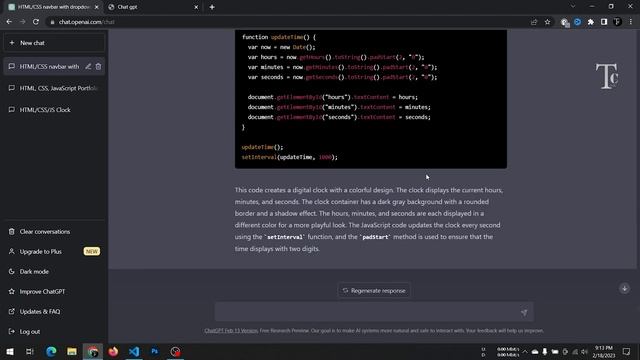Screen dimensions: 640x360
Task: Open the tab search dropdown arrow
Action: click(573, 7)
